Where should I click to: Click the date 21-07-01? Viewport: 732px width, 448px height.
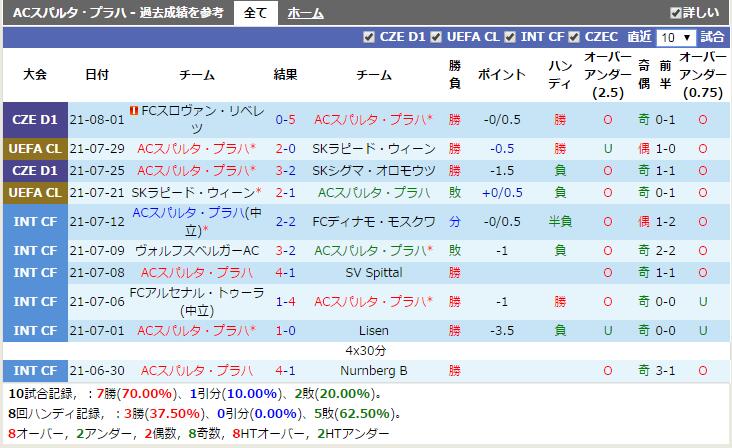97,331
